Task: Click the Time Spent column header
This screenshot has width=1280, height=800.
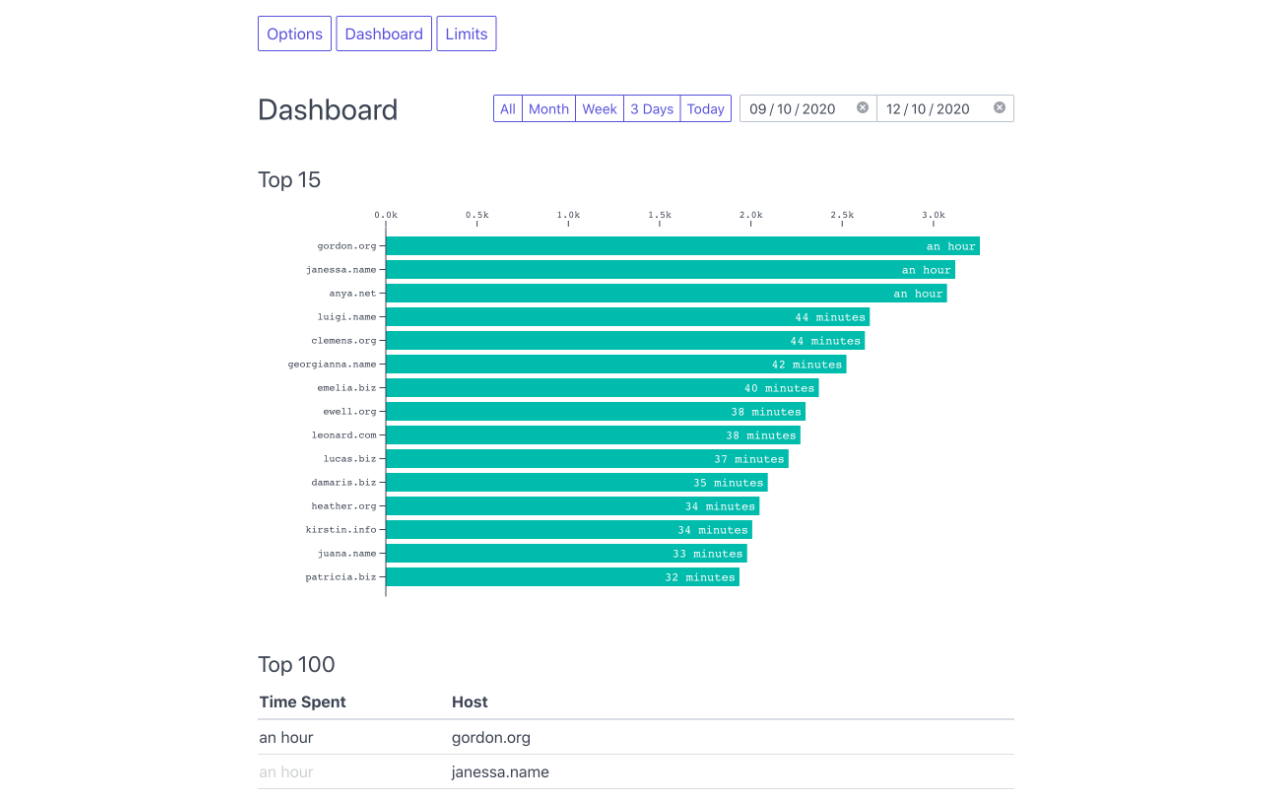Action: [x=302, y=702]
